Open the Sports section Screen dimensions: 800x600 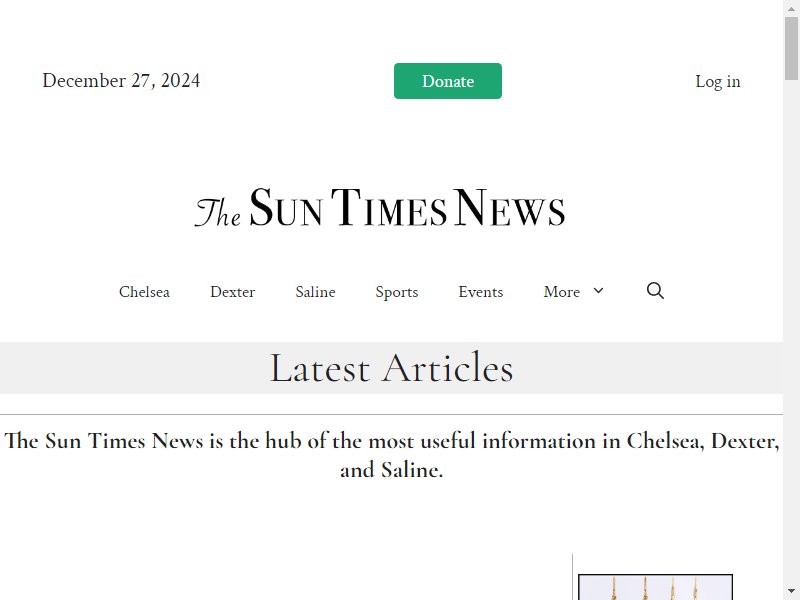point(396,292)
